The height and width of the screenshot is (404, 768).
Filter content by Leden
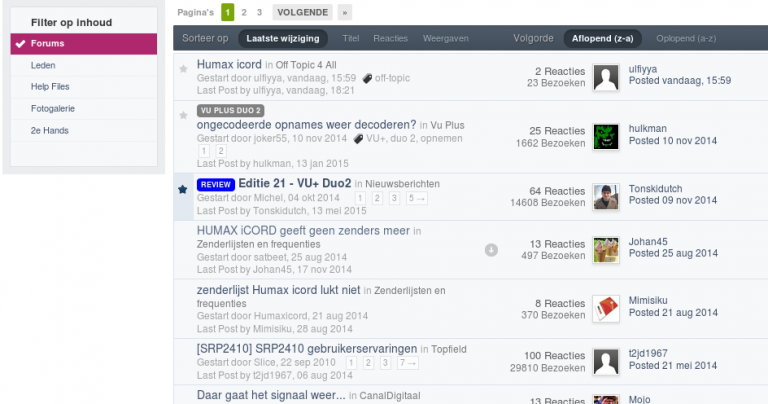coord(43,65)
